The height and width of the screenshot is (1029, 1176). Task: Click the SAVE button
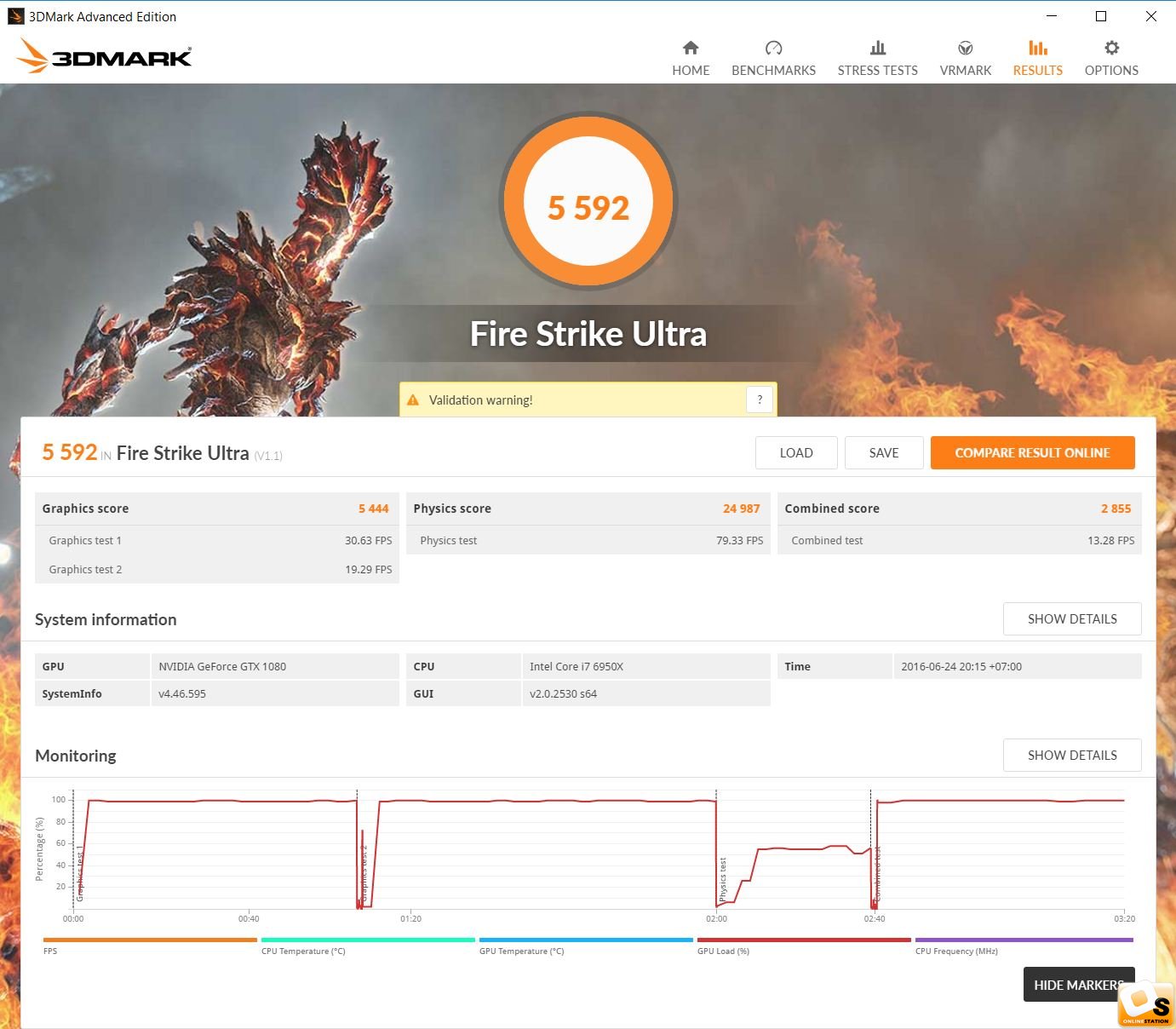[x=884, y=453]
